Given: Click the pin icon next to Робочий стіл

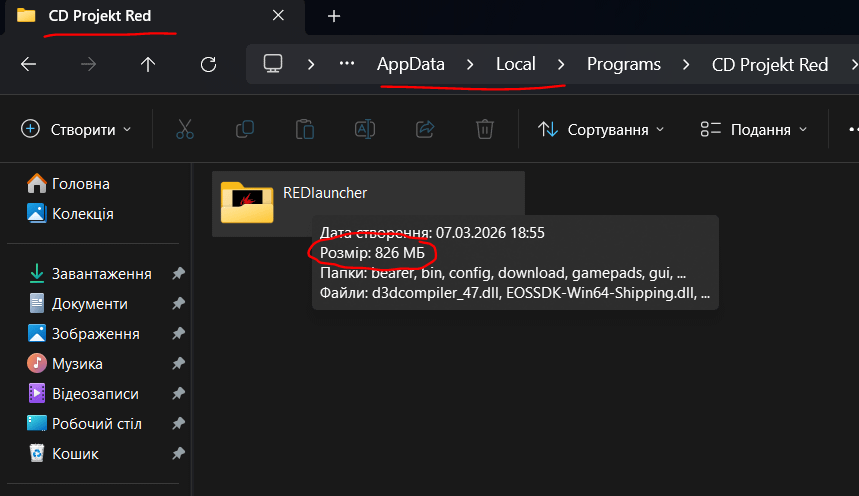Looking at the screenshot, I should 179,423.
